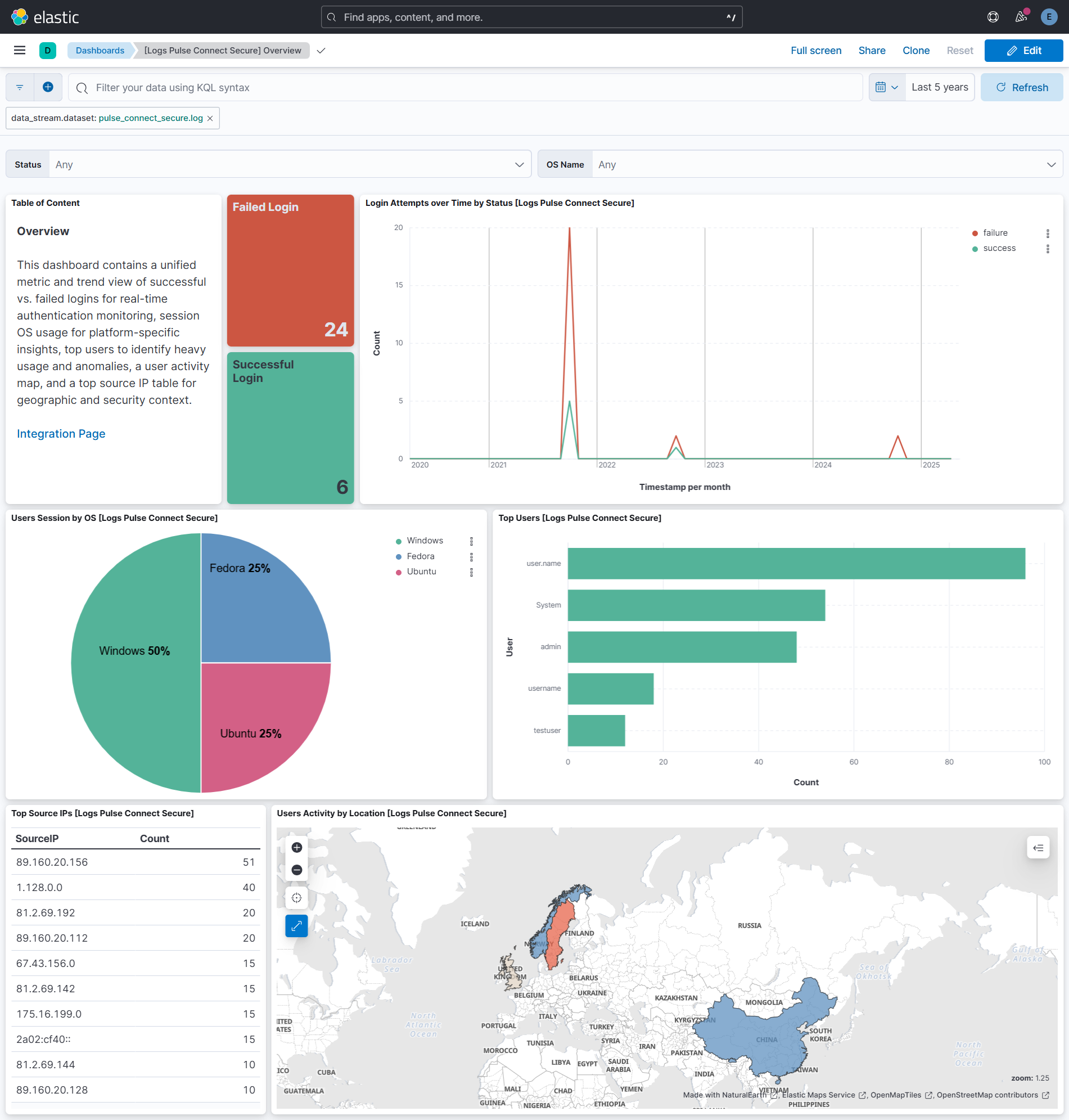Click the Edit button

click(1023, 50)
